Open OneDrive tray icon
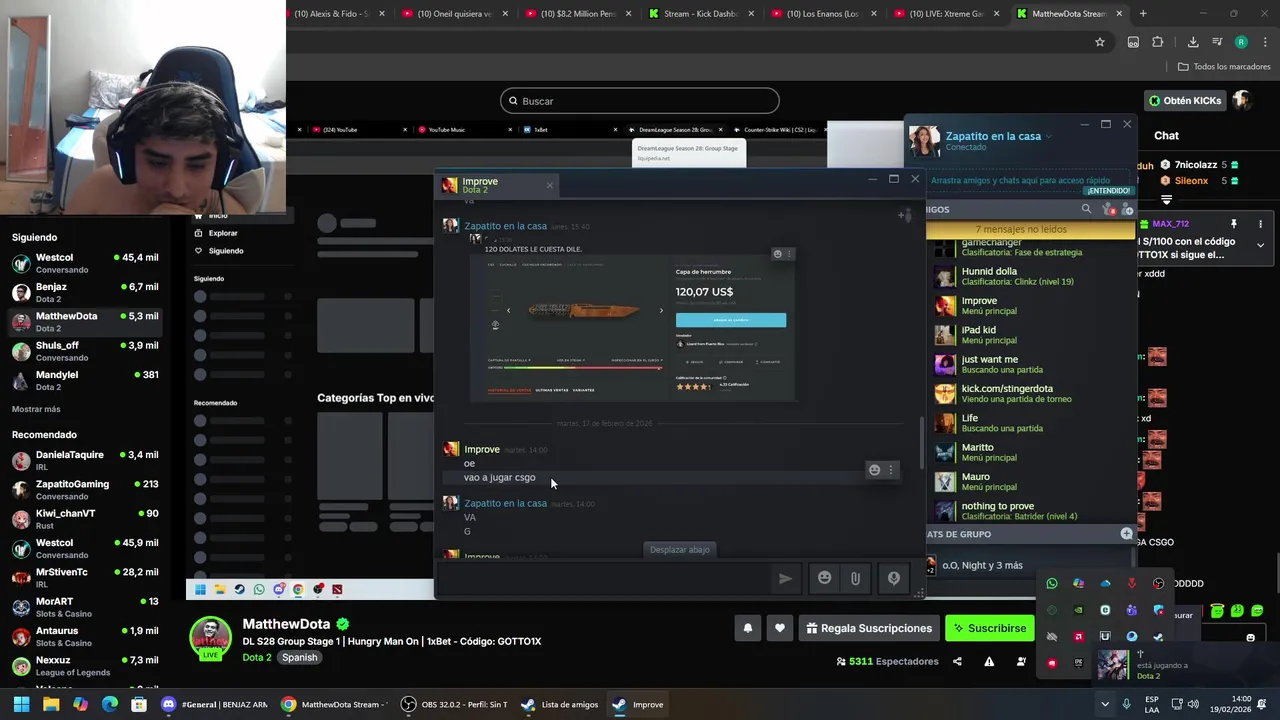The width and height of the screenshot is (1280, 720). click(1105, 583)
